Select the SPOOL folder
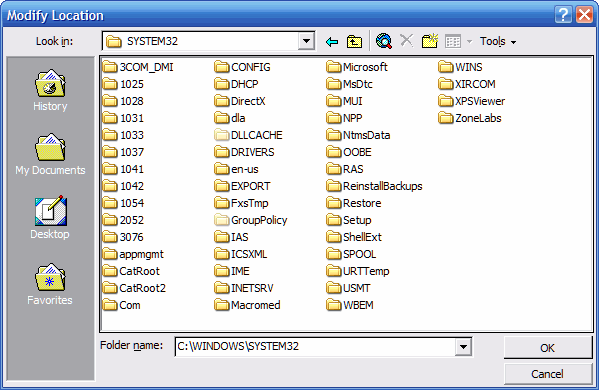Screen dimensions: 599x390 pos(351,254)
